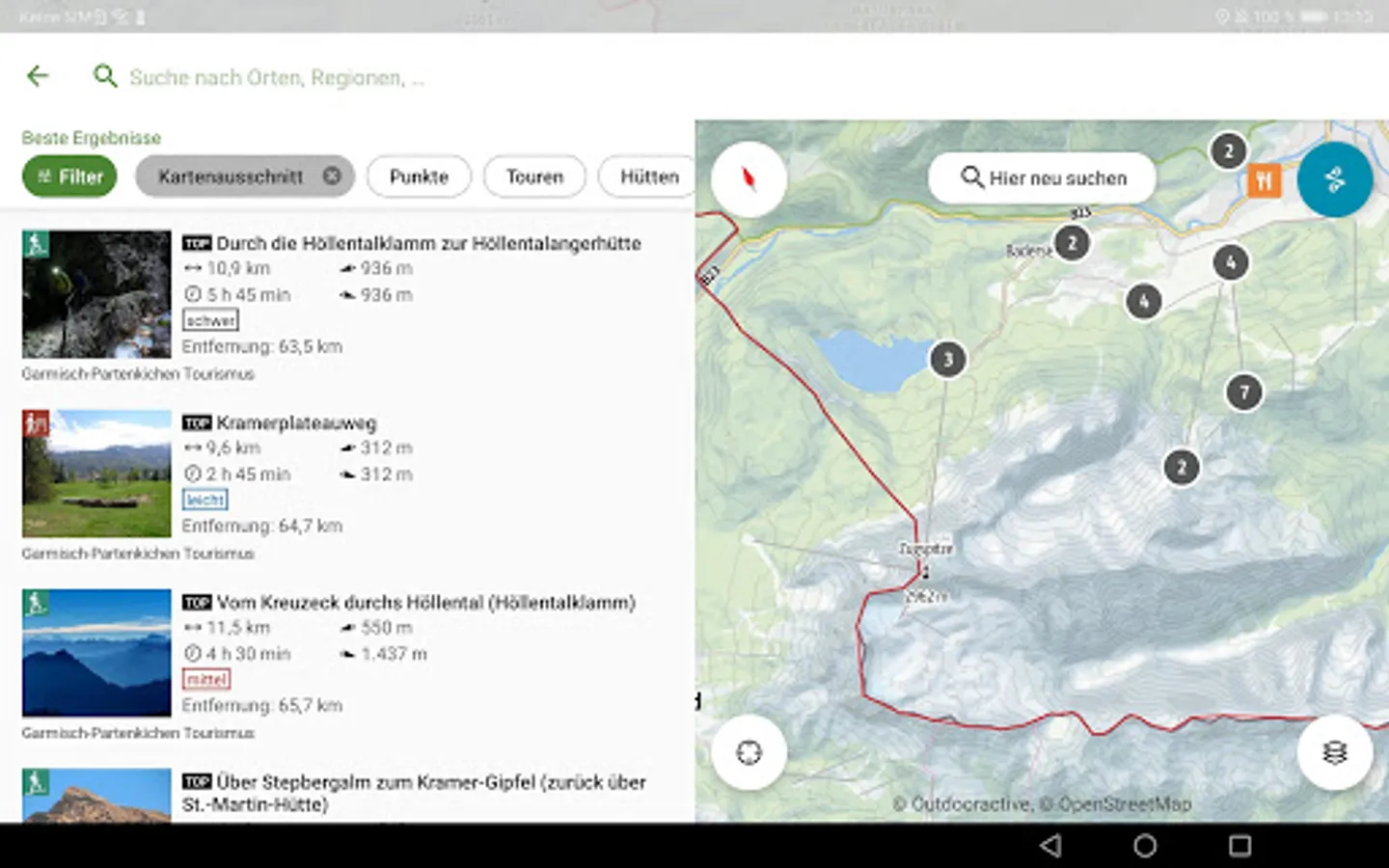Screen dimensions: 1389x868
Task: Open the map layers selector
Action: [x=1335, y=752]
